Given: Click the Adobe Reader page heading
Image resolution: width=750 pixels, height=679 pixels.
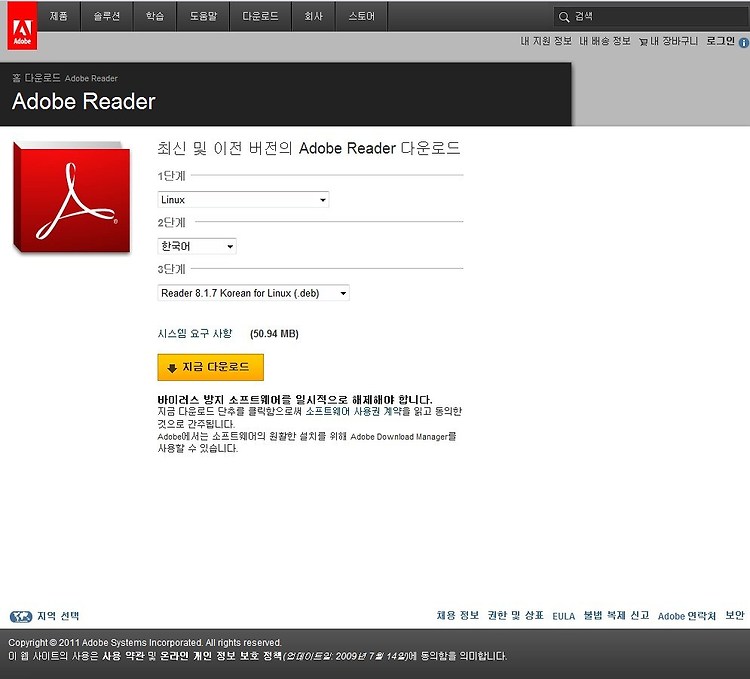Looking at the screenshot, I should point(84,101).
